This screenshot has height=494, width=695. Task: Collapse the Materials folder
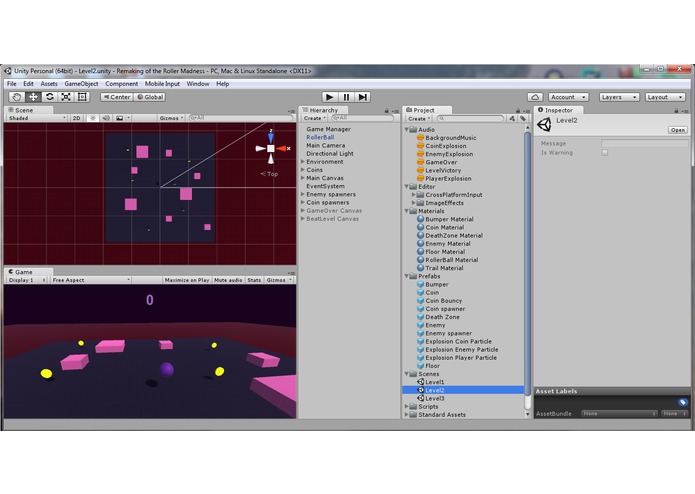point(407,211)
